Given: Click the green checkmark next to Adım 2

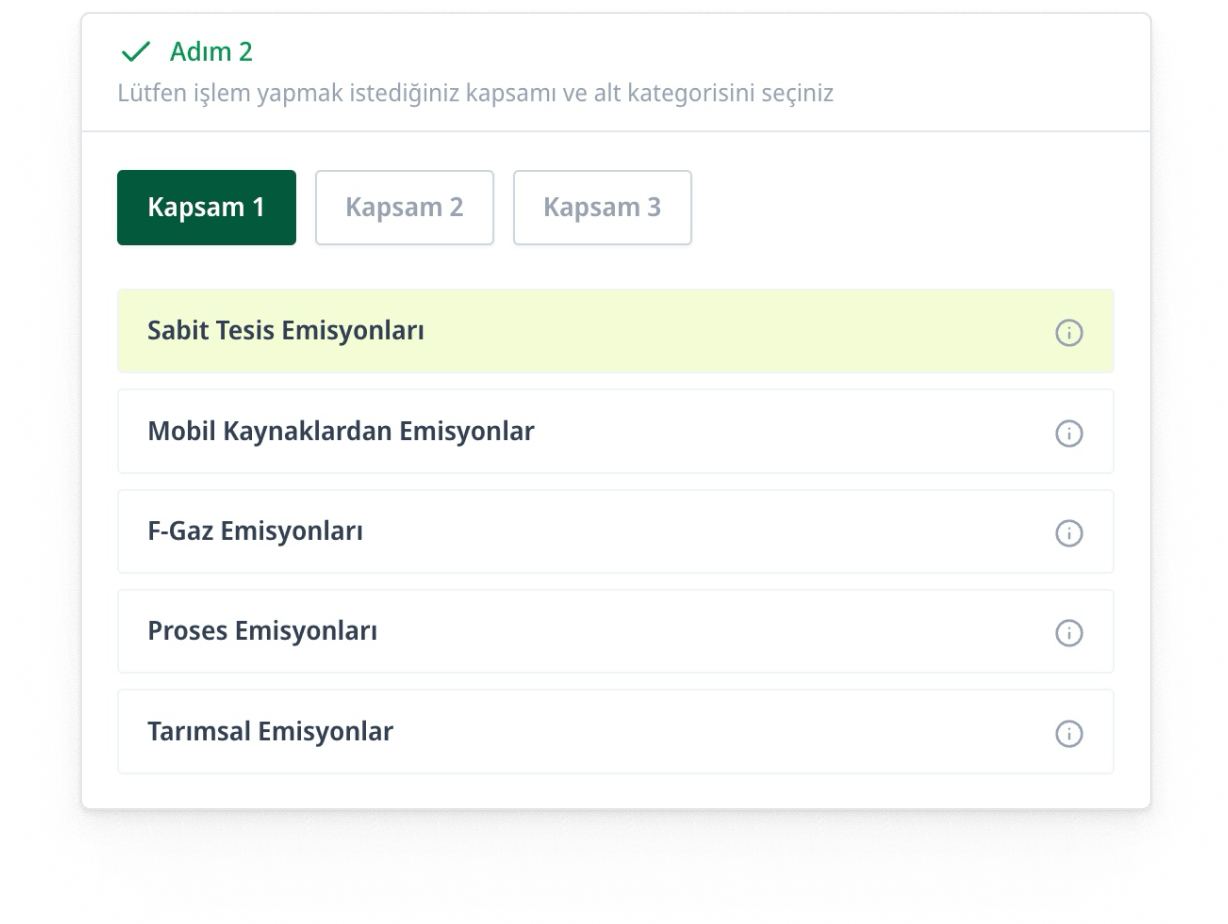Looking at the screenshot, I should point(135,52).
